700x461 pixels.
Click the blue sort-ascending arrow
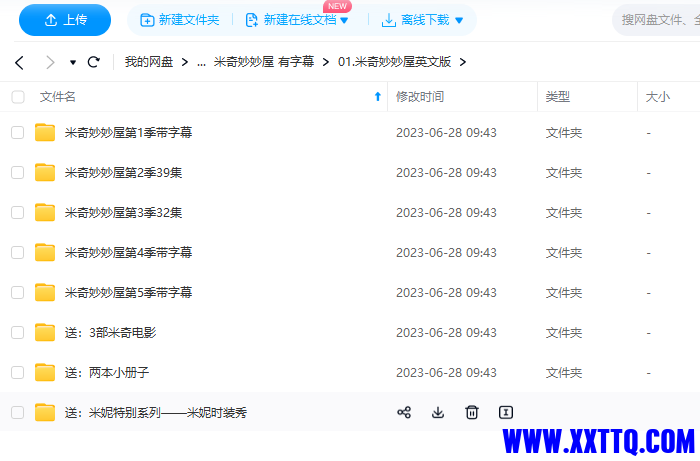(x=378, y=96)
